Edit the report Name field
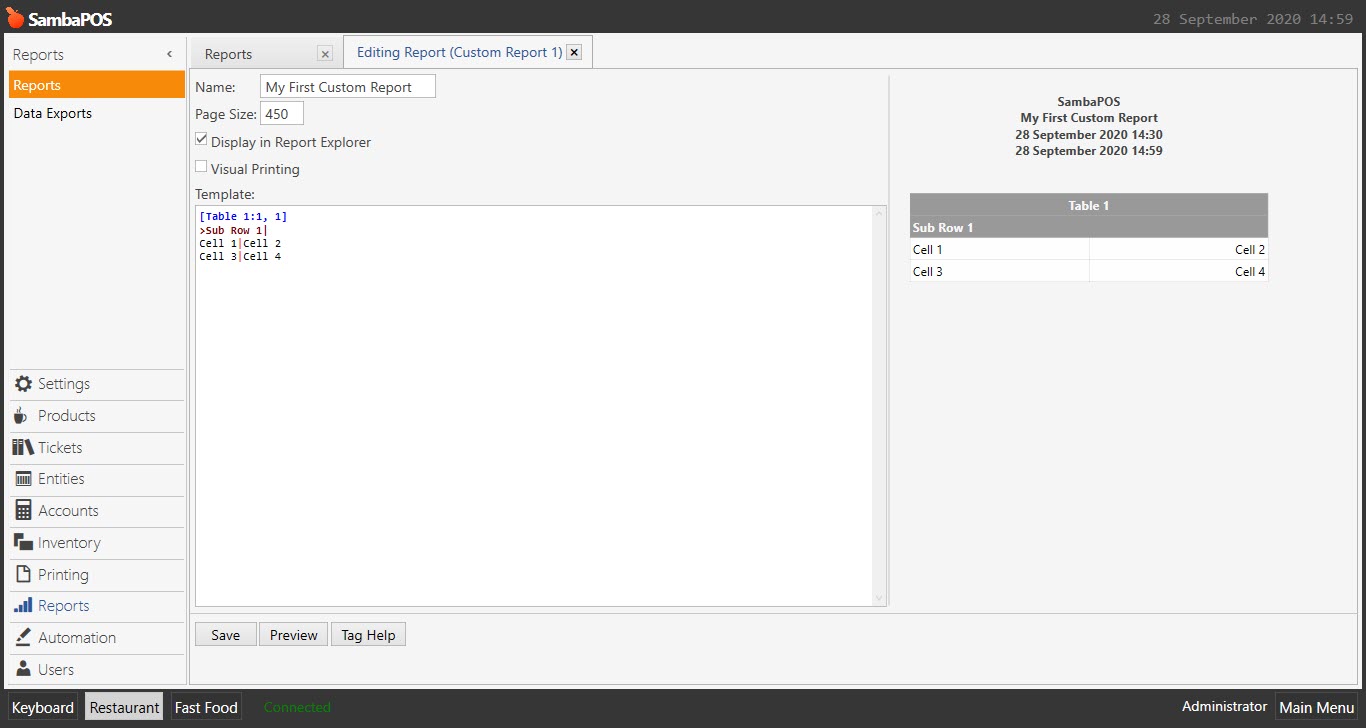 [x=347, y=86]
